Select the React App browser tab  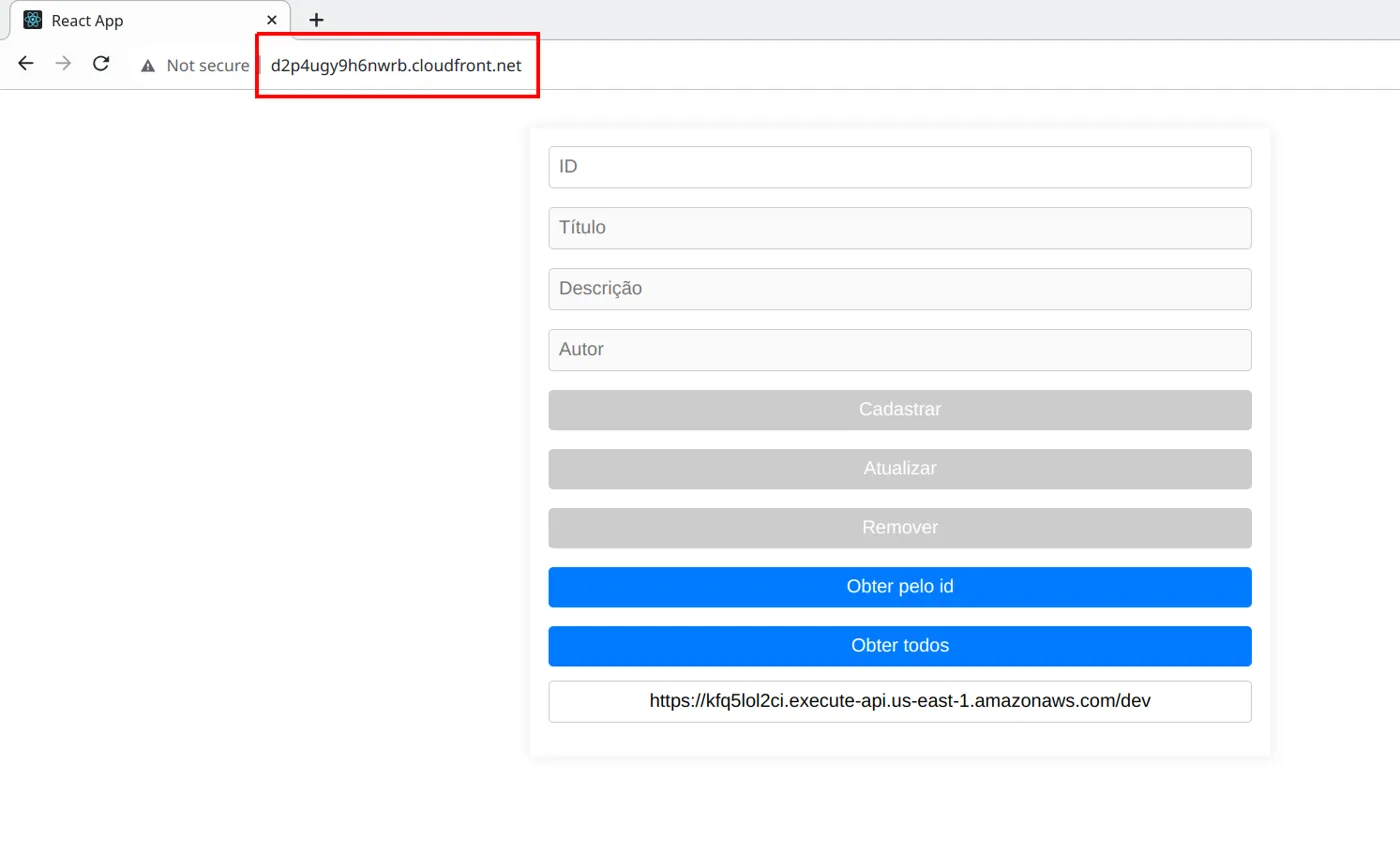[x=150, y=20]
